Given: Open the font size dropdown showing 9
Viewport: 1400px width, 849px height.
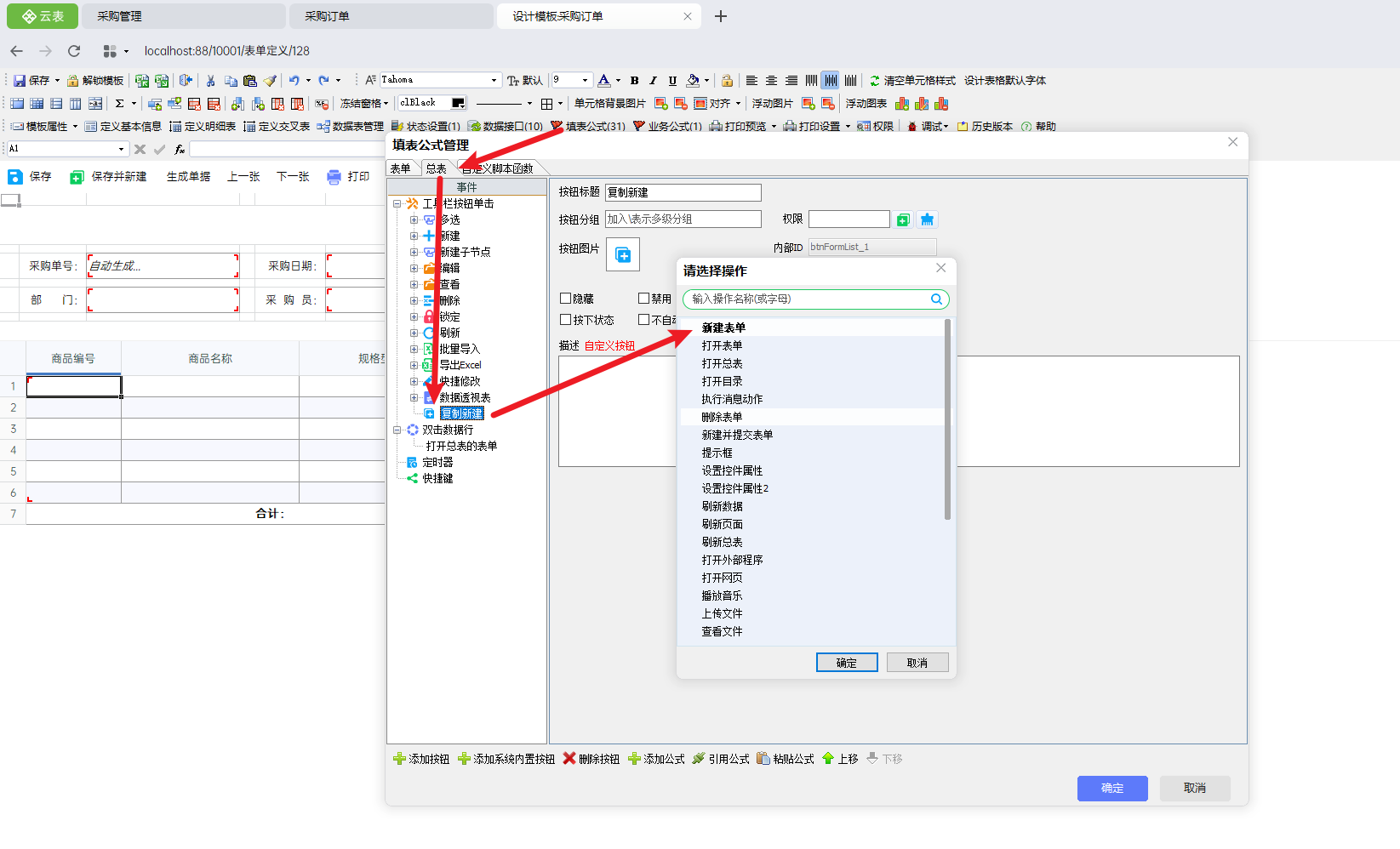Looking at the screenshot, I should [x=585, y=81].
